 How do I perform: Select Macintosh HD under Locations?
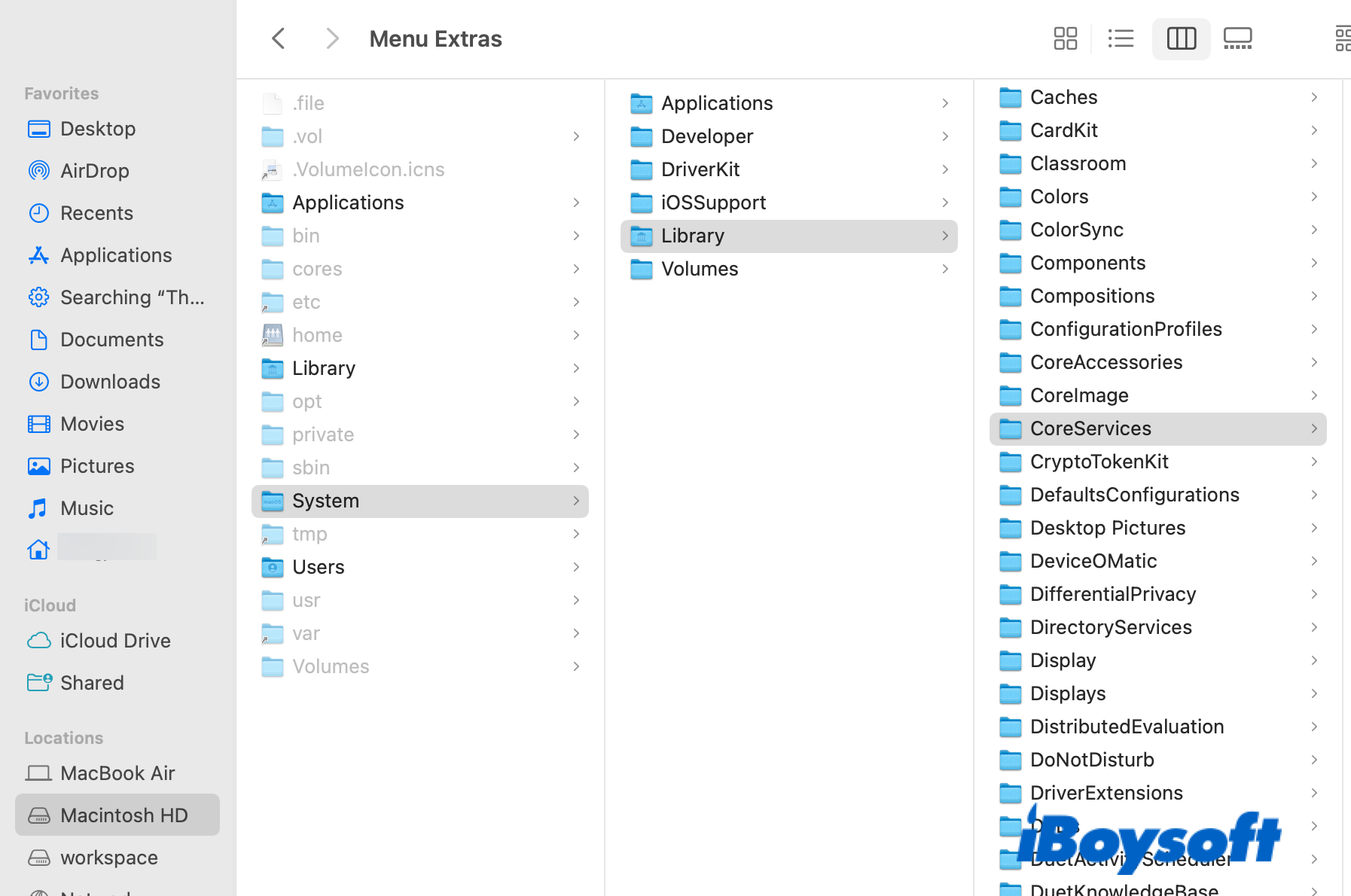tap(124, 815)
